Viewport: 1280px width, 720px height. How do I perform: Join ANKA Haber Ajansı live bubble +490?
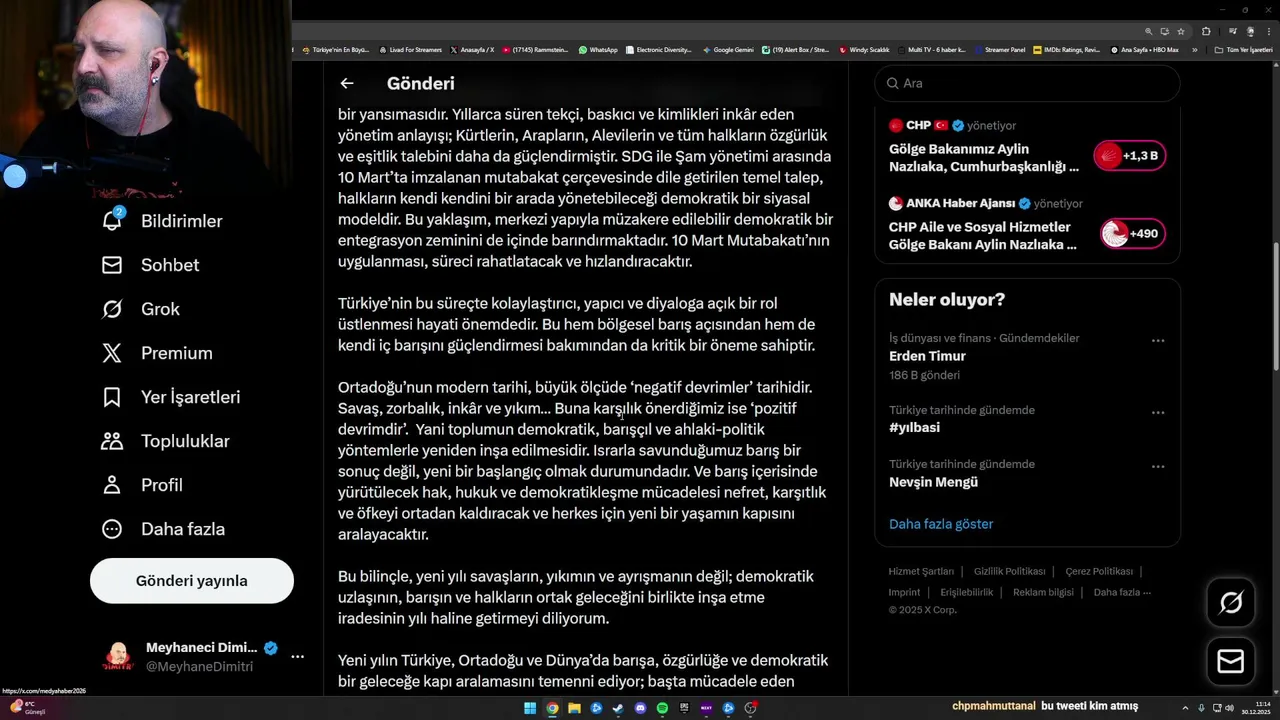(1132, 234)
